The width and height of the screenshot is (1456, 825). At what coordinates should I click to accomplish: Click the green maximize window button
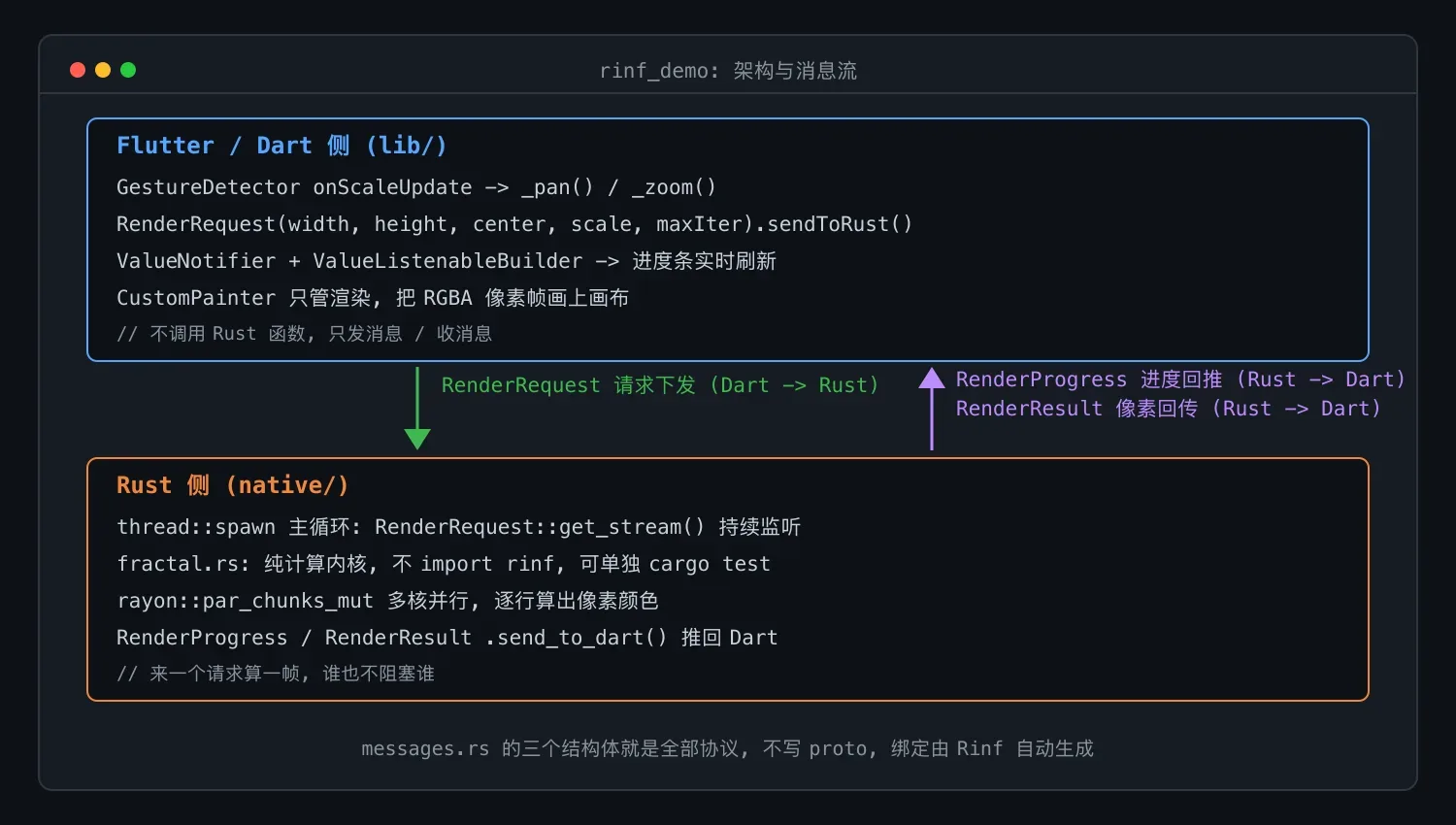tap(128, 70)
